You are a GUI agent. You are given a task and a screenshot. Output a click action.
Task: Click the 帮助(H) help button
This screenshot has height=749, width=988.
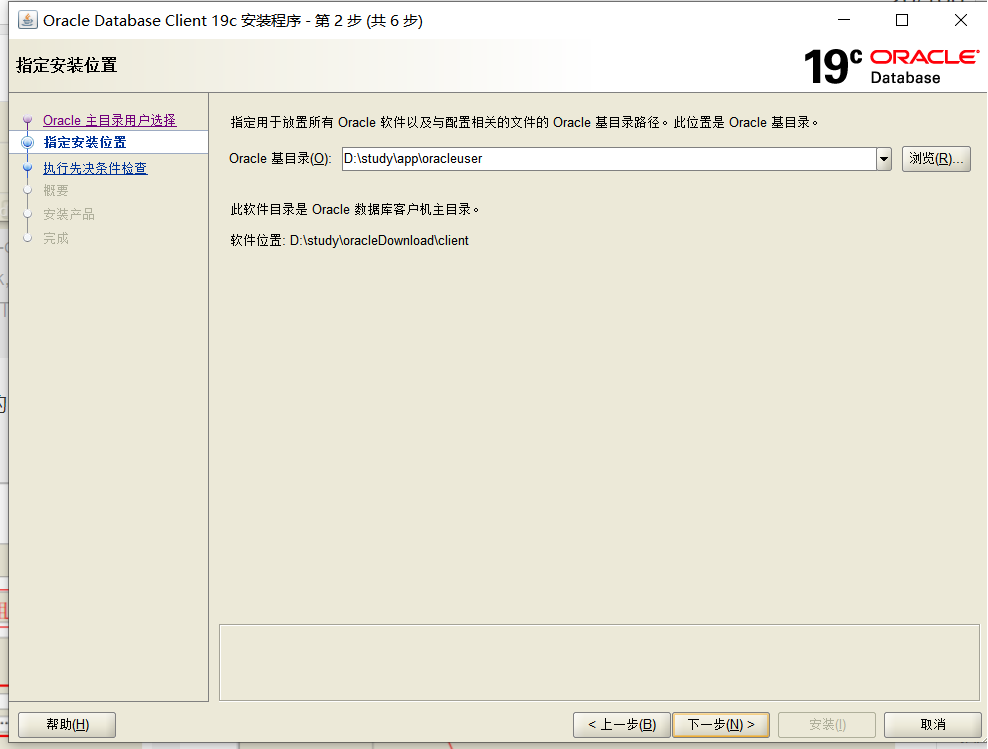[x=66, y=724]
